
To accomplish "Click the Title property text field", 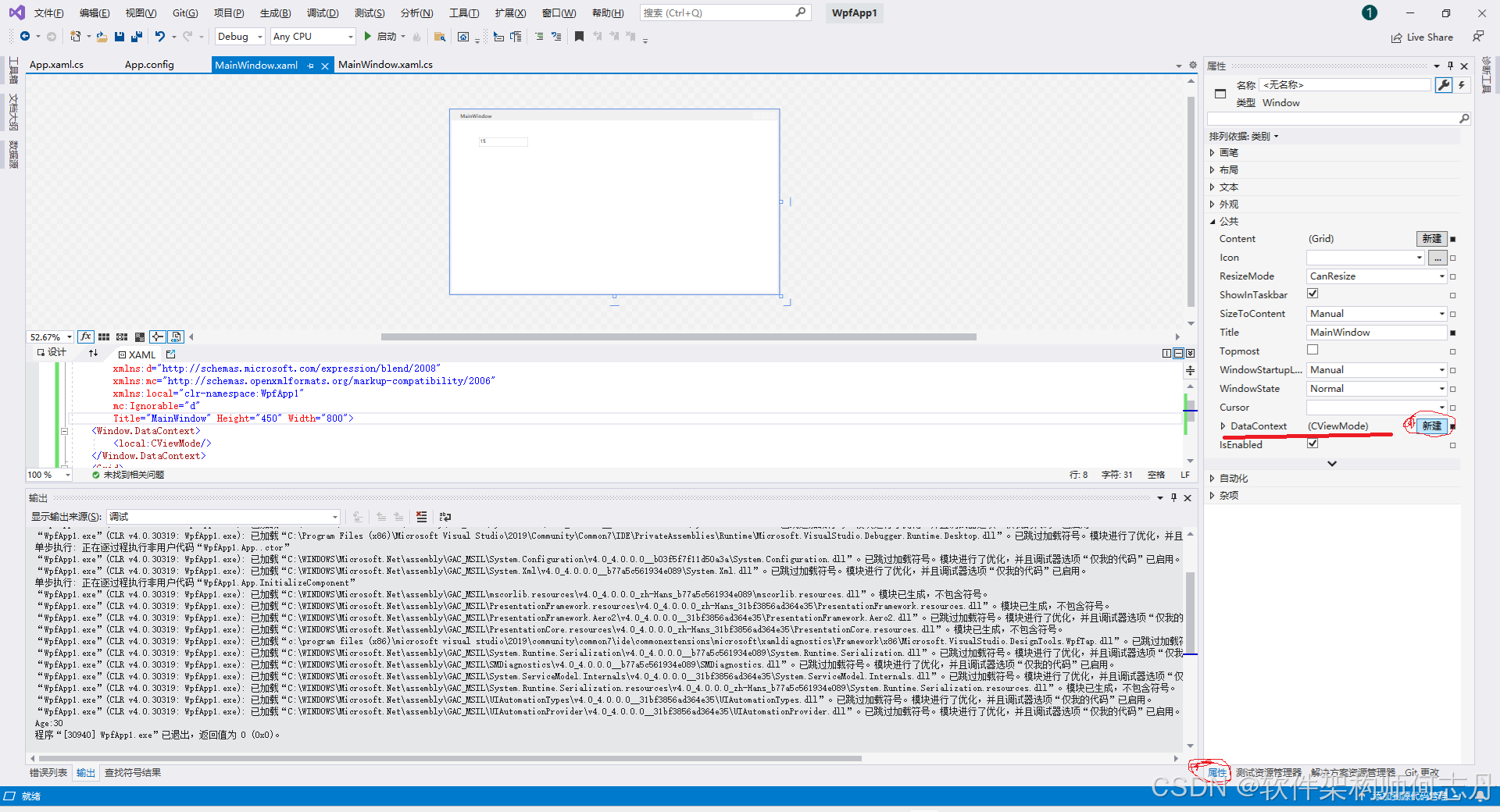I will tap(1376, 333).
